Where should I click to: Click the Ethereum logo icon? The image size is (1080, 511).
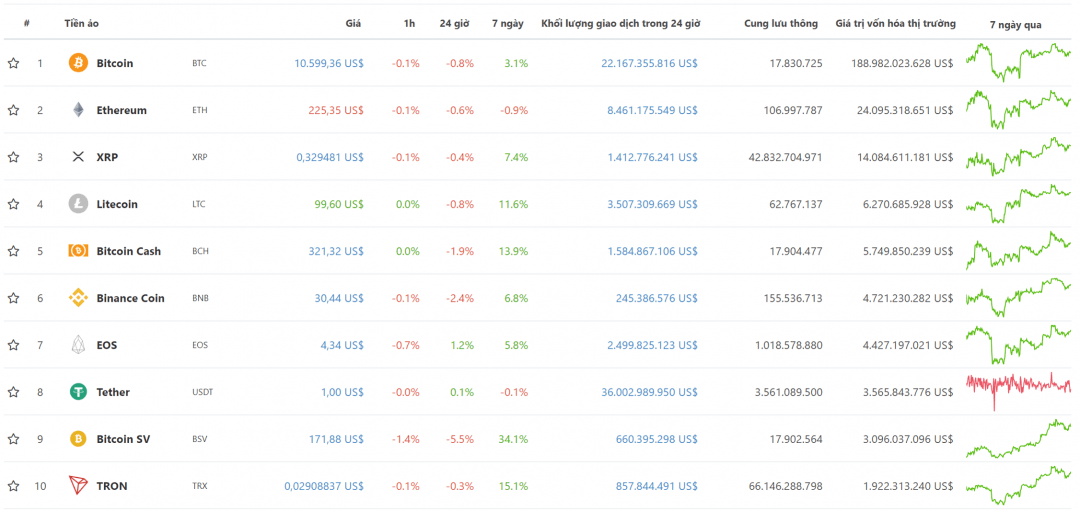pos(79,110)
